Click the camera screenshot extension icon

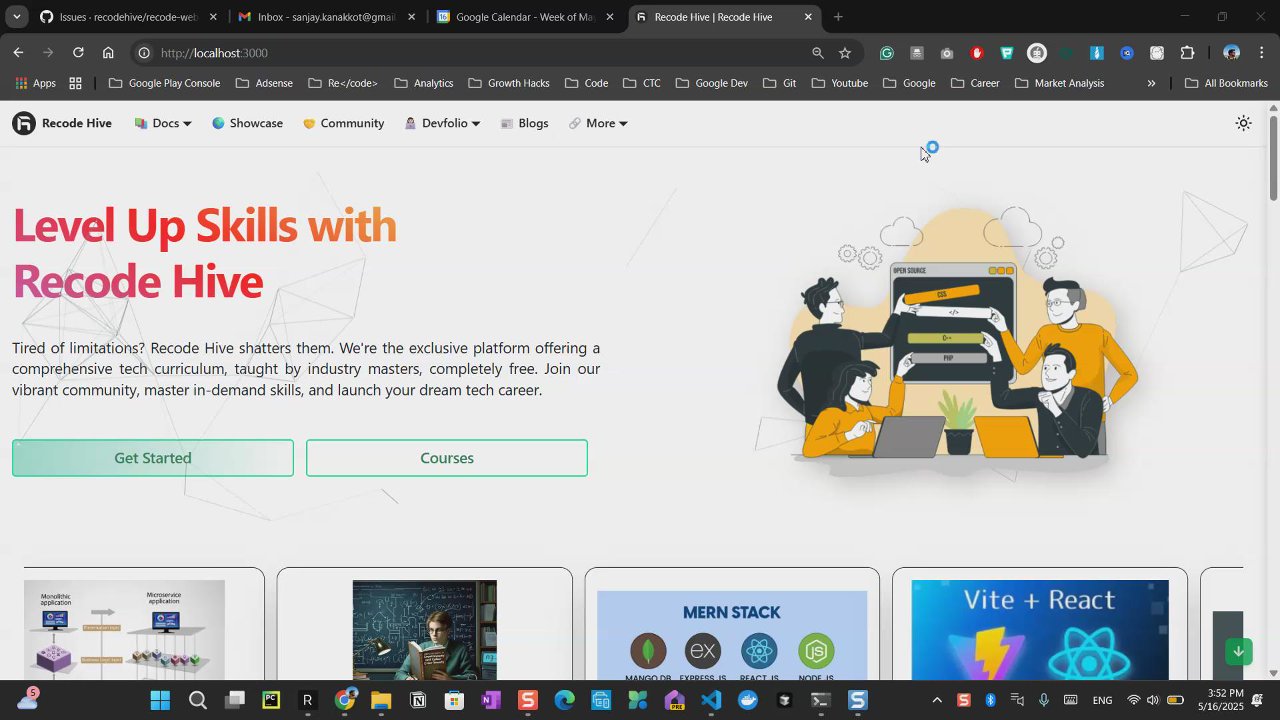tap(947, 53)
